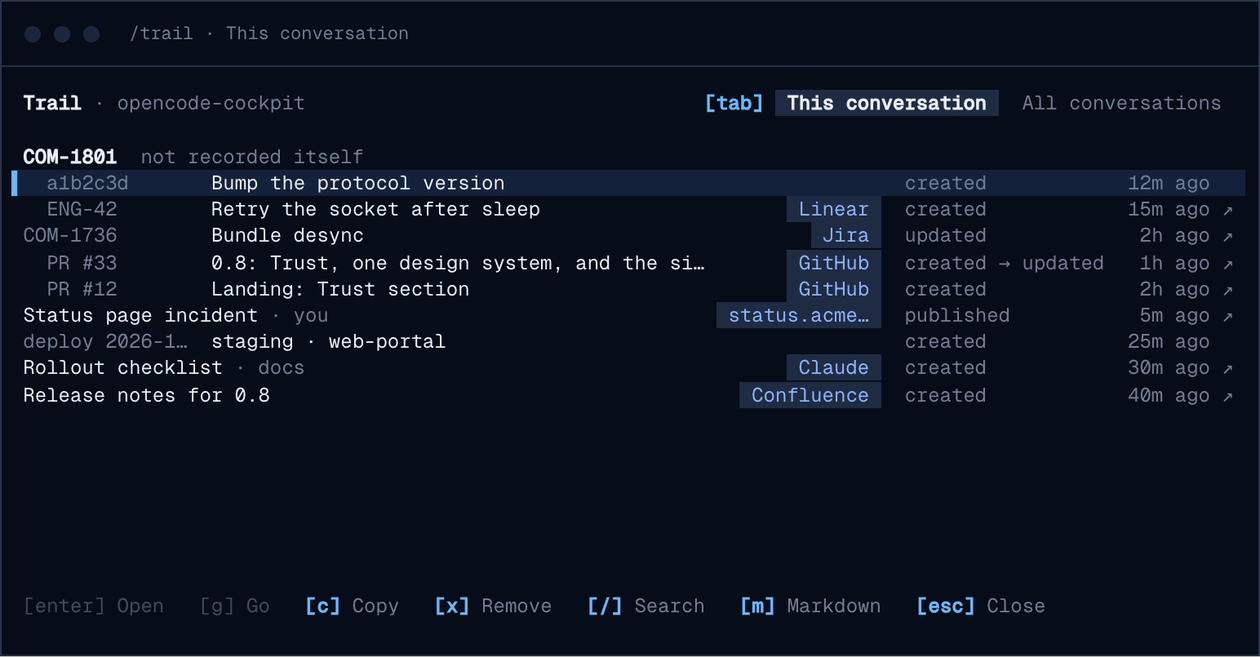Viewport: 1260px width, 658px height.
Task: Select the Status page incident row
Action: coord(628,316)
